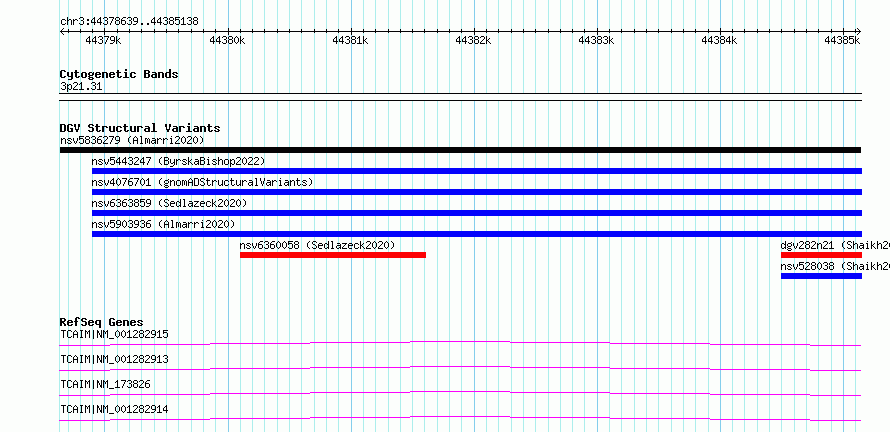Click the 44384k ruler label

[x=720, y=40]
